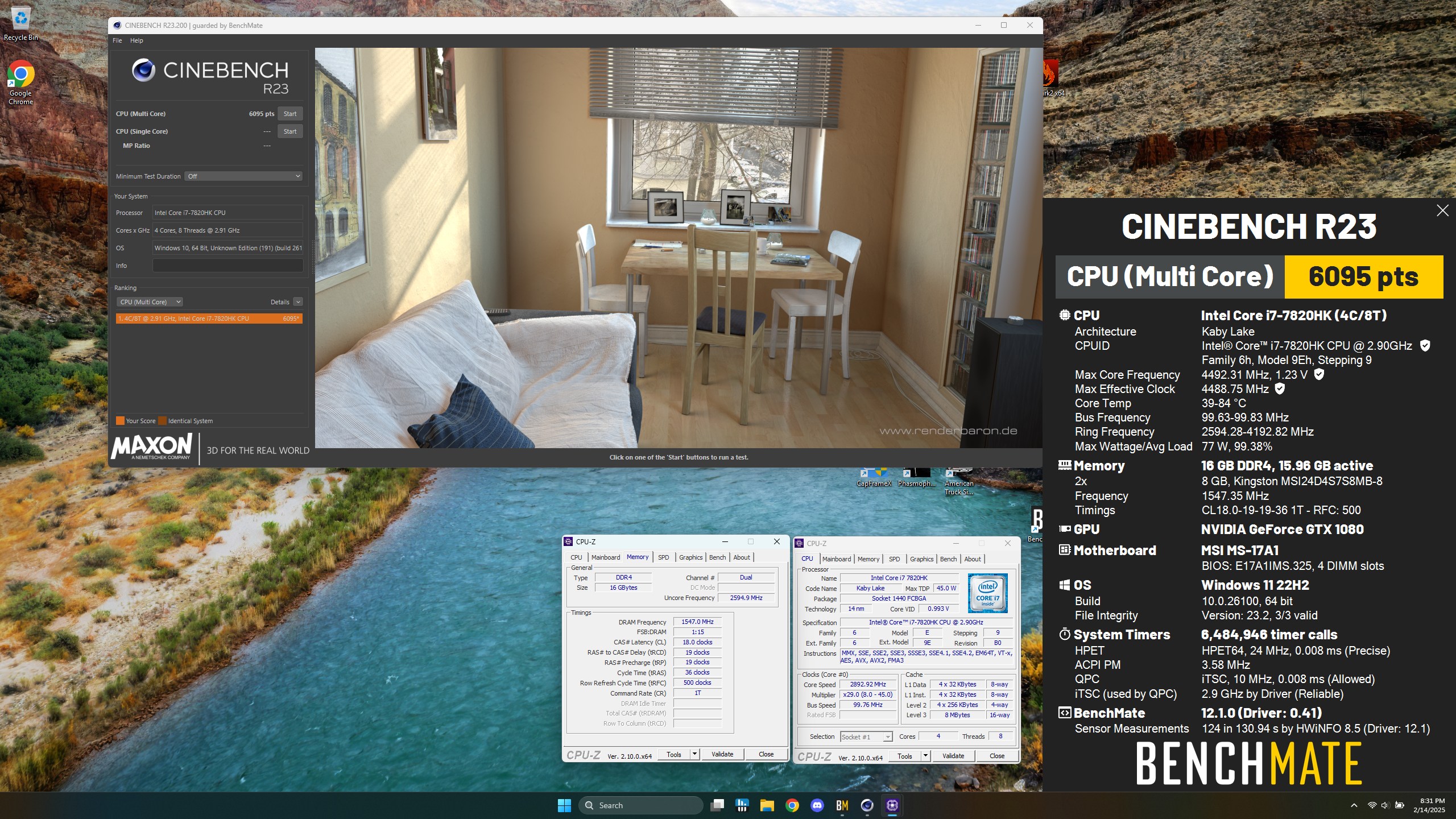Click the Your Score orange legend swatch
The height and width of the screenshot is (819, 1456).
(120, 421)
